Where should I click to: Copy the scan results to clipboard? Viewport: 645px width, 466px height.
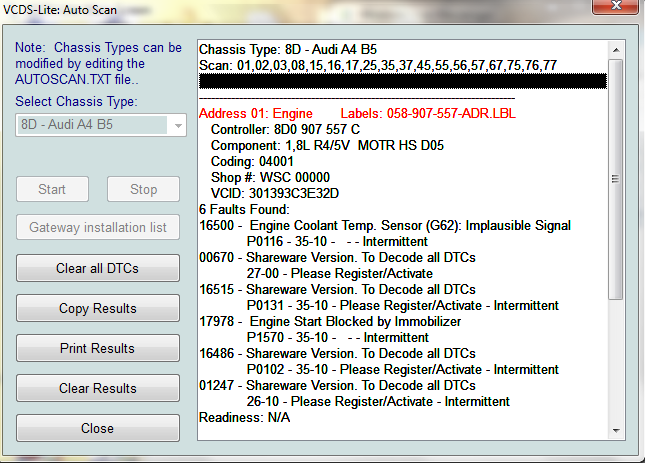(x=98, y=308)
